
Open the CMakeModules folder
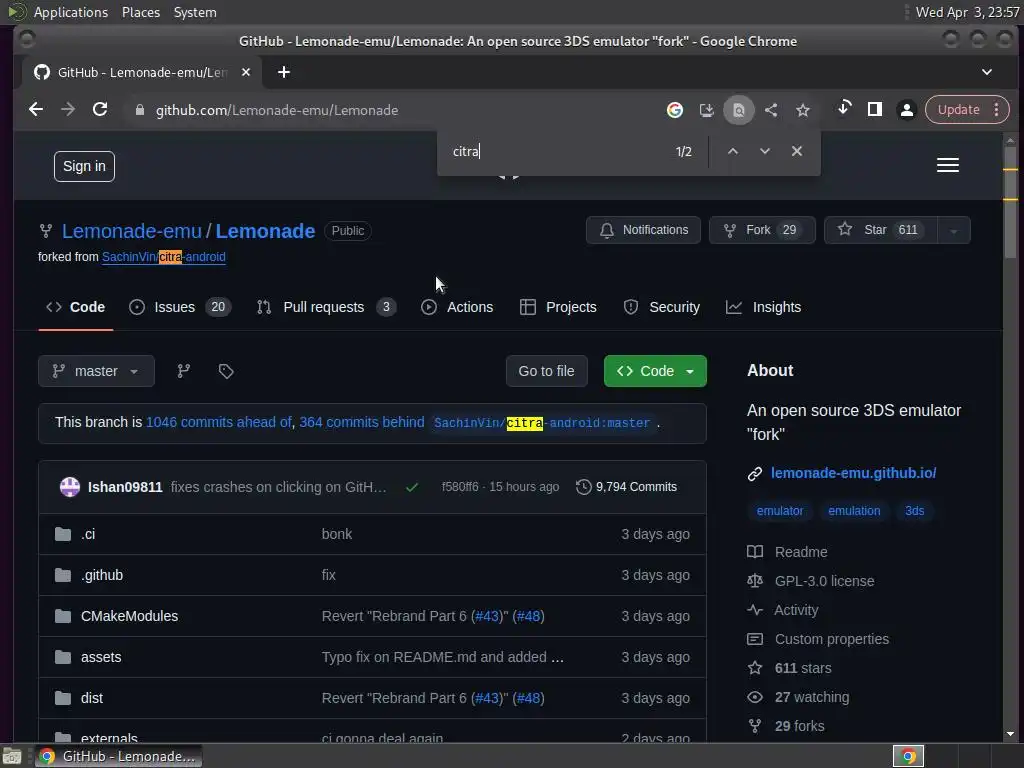pos(129,616)
